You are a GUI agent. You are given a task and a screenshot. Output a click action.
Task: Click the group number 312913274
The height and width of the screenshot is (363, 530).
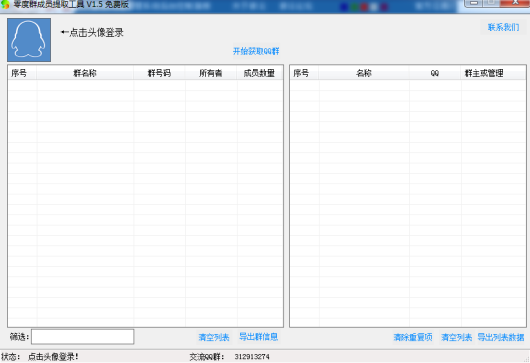252,357
